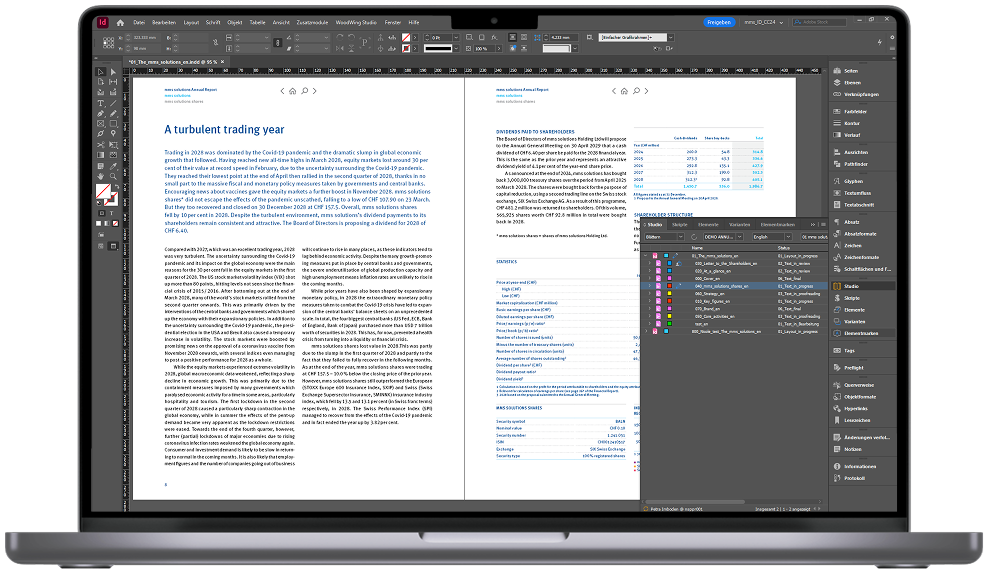Switch to the Skripte tab
Viewport: 988px width, 574px height.
[680, 225]
